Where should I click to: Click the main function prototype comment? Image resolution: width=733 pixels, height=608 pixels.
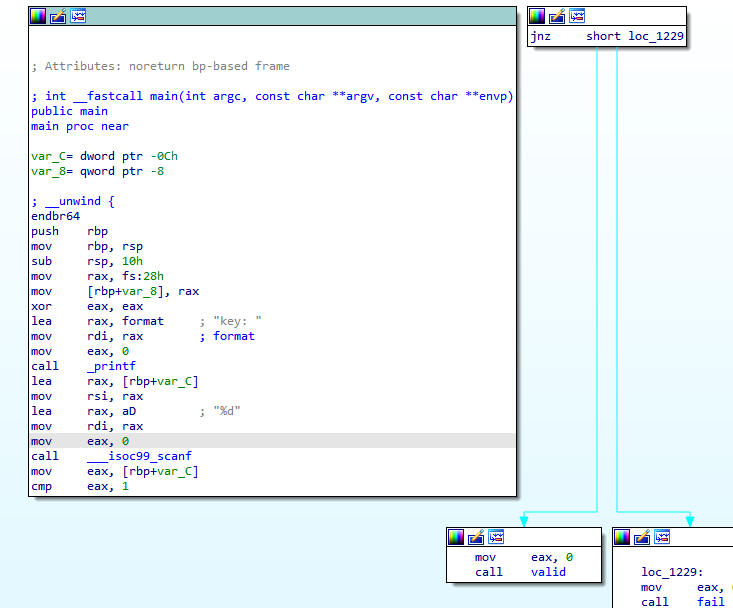[272, 96]
